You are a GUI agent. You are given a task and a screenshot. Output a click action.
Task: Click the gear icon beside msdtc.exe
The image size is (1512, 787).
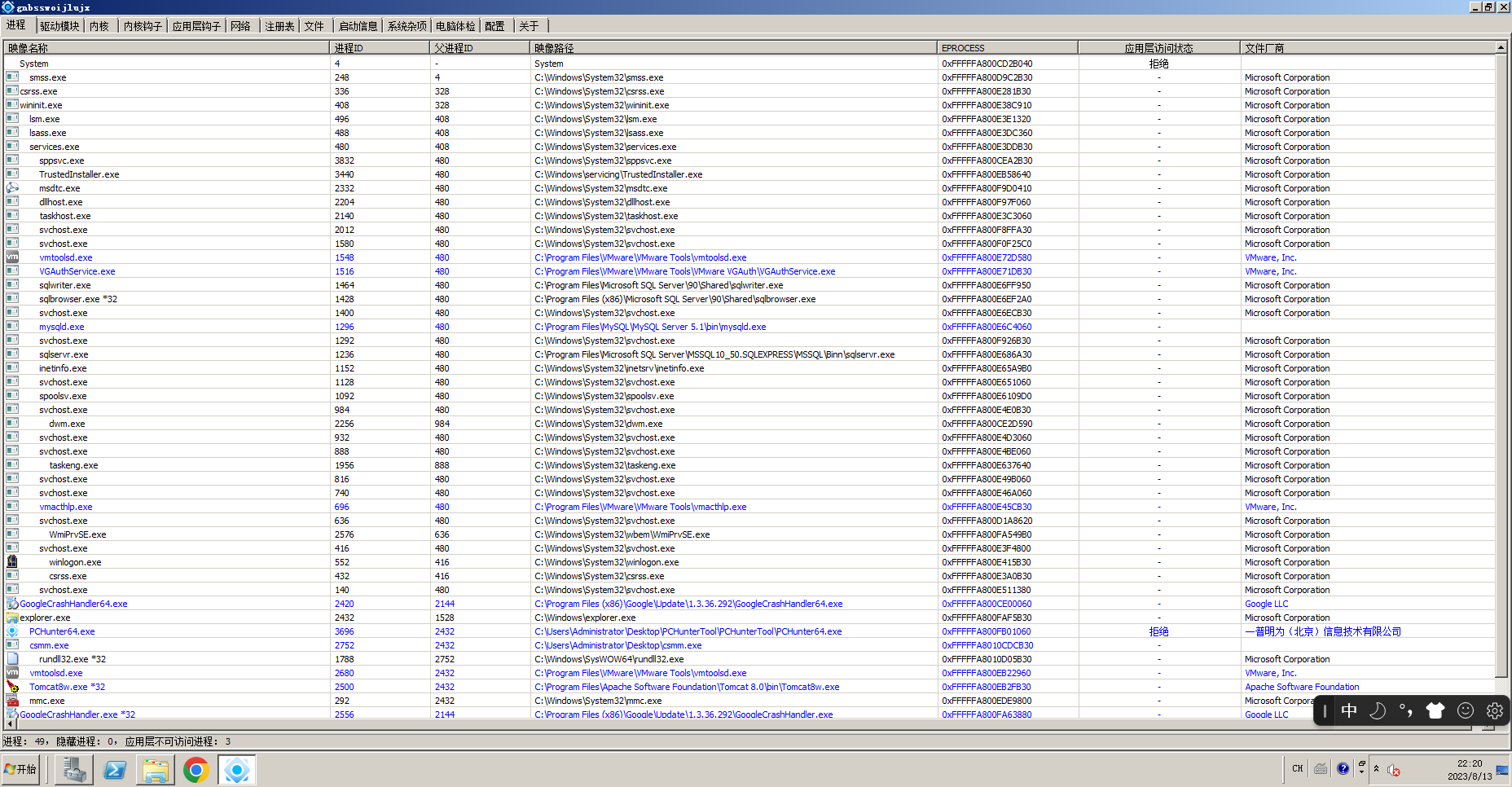pyautogui.click(x=12, y=188)
